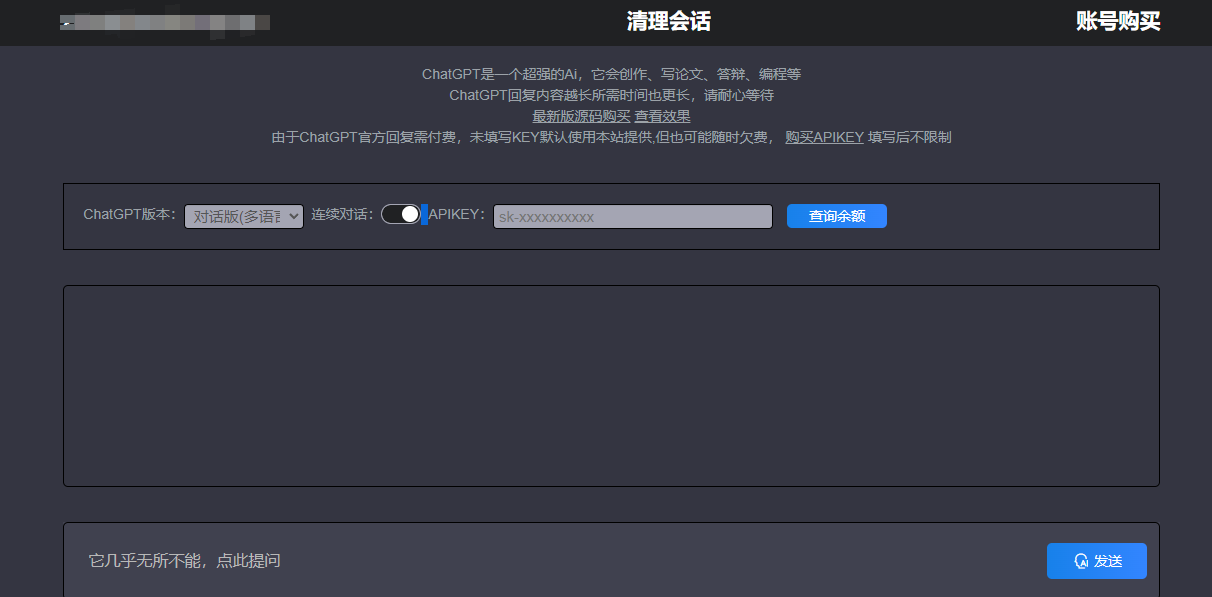This screenshot has width=1212, height=597.
Task: Click the 连续对话 label text
Action: (x=342, y=214)
